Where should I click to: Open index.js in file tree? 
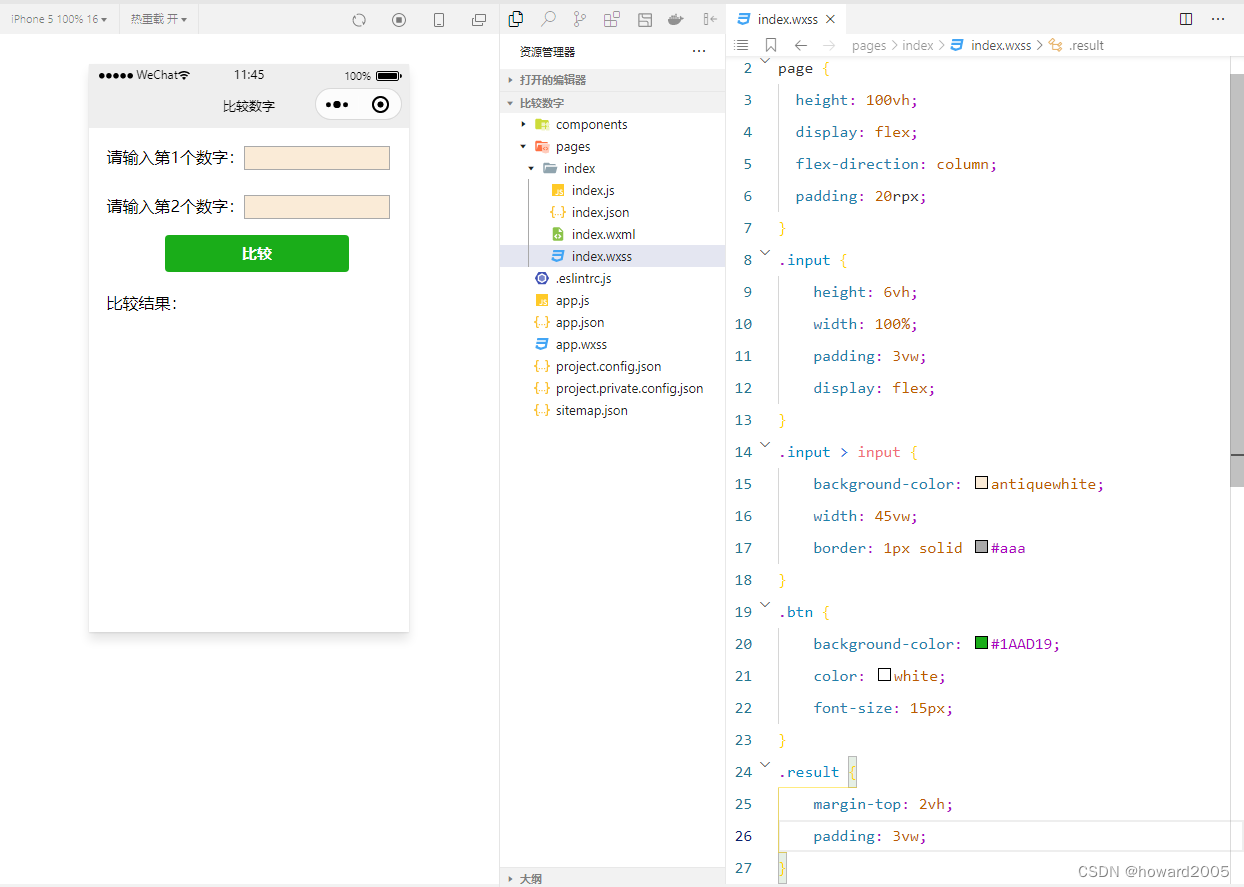coord(612,191)
